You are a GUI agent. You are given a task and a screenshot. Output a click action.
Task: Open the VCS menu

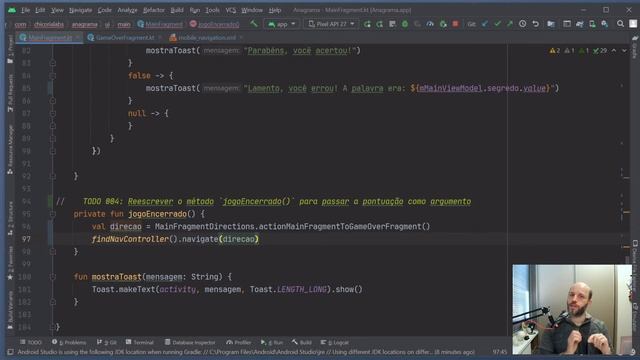point(231,10)
